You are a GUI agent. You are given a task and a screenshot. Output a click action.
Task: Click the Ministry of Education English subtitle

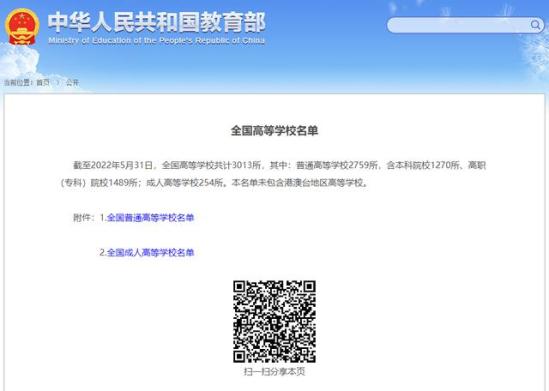157,40
